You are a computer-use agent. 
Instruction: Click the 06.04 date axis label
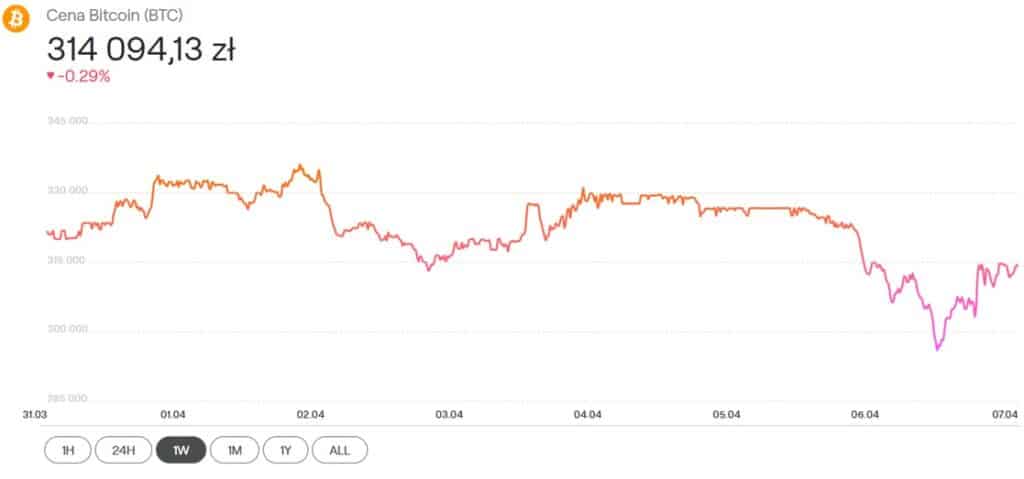click(864, 414)
